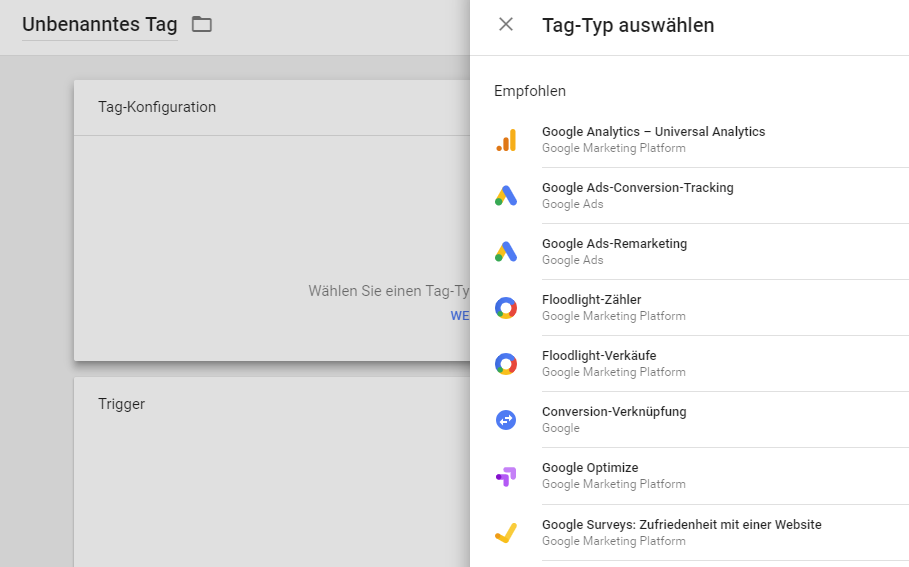Select Google Surveys Zufriedenheit tag
This screenshot has height=567, width=909.
click(689, 532)
